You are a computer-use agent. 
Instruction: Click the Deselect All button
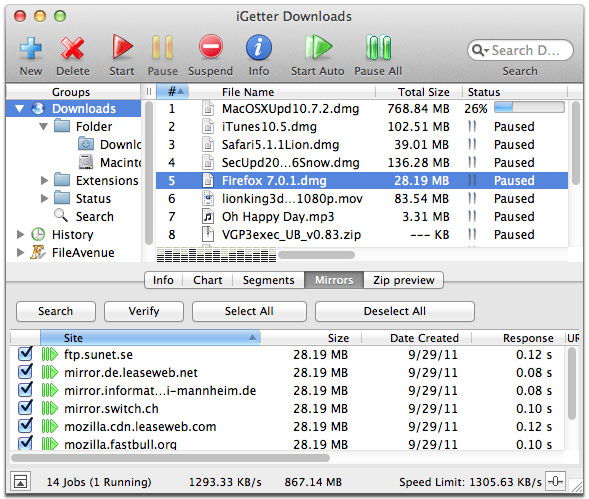pyautogui.click(x=395, y=311)
